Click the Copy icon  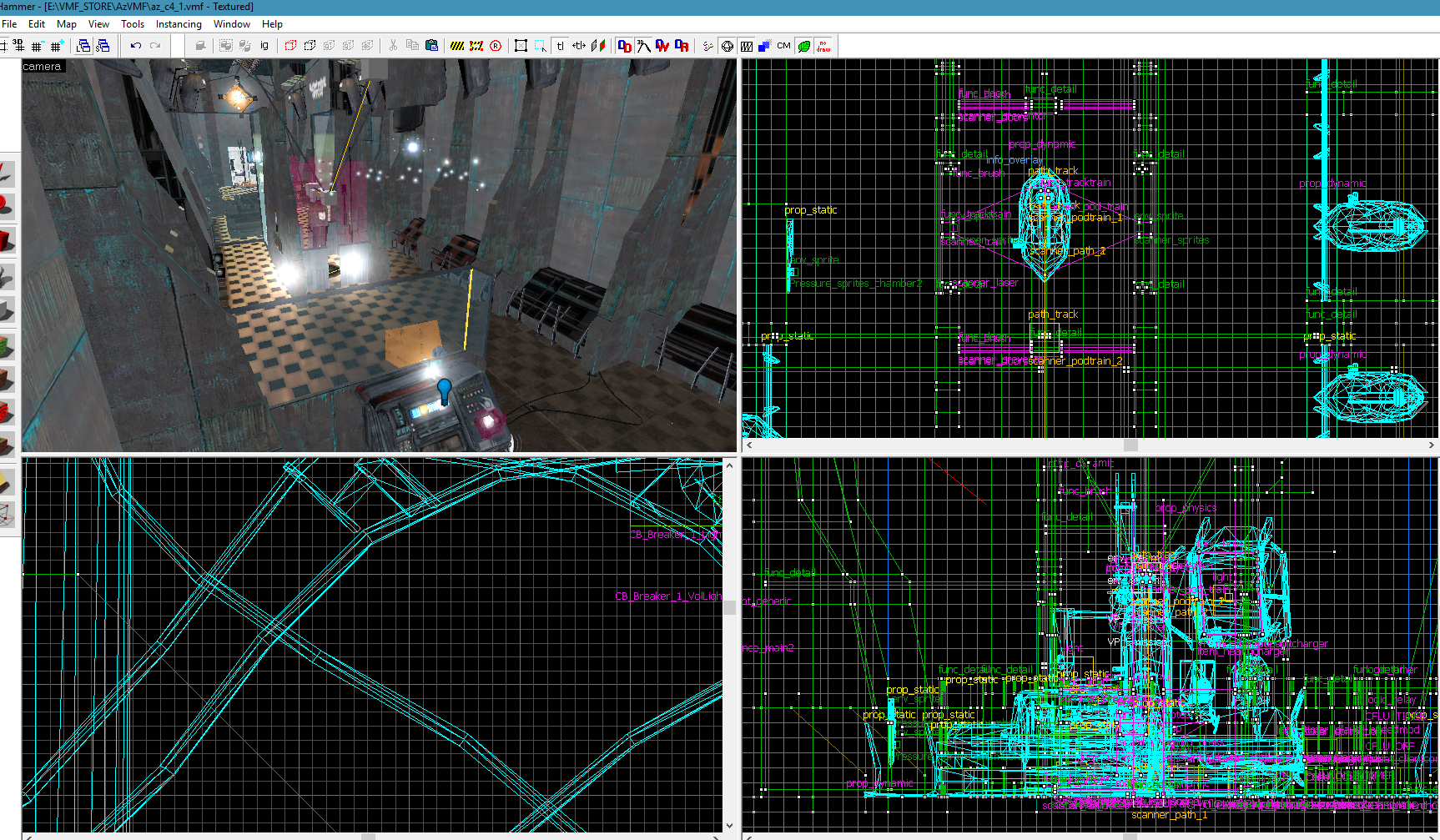click(412, 46)
